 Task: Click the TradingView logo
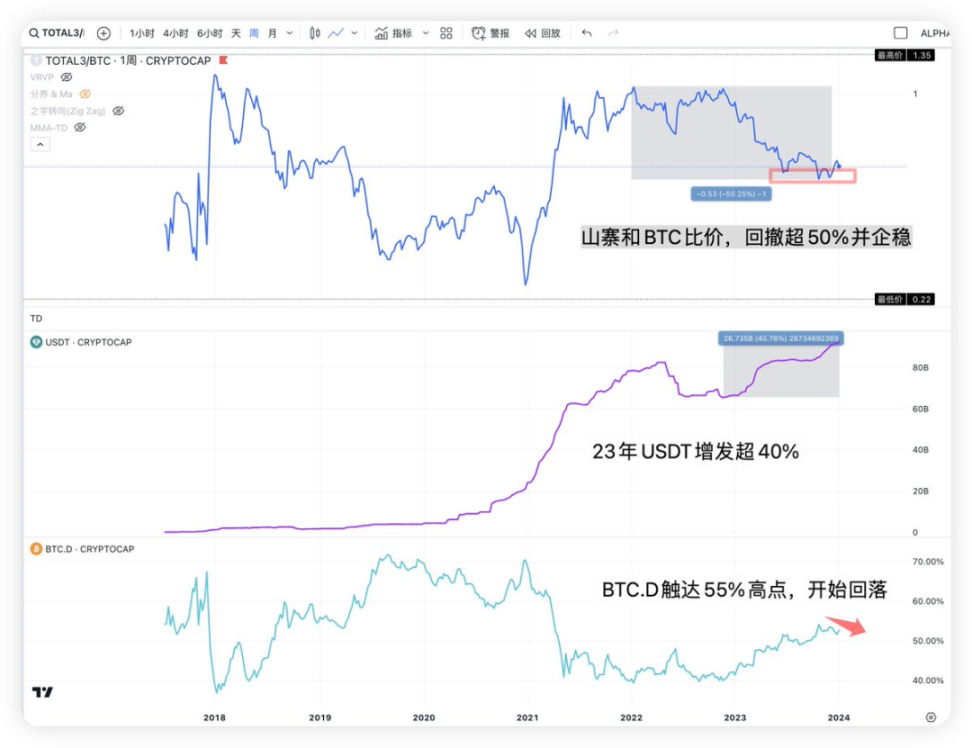[x=42, y=692]
